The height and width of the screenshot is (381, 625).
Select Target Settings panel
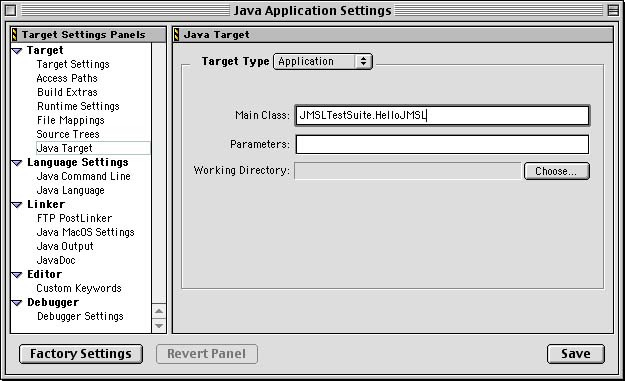(73, 64)
